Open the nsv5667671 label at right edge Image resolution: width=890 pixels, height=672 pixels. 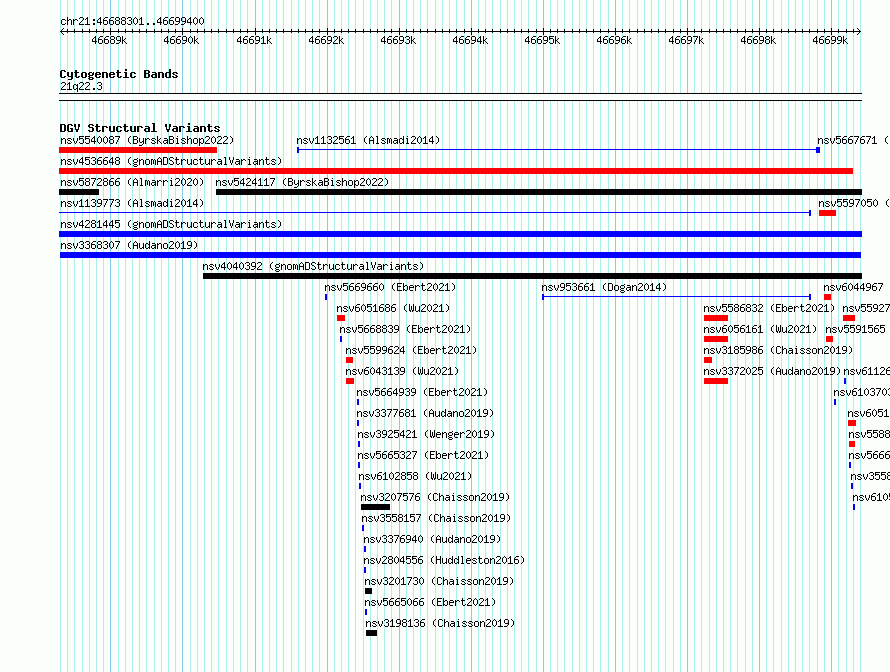click(853, 140)
